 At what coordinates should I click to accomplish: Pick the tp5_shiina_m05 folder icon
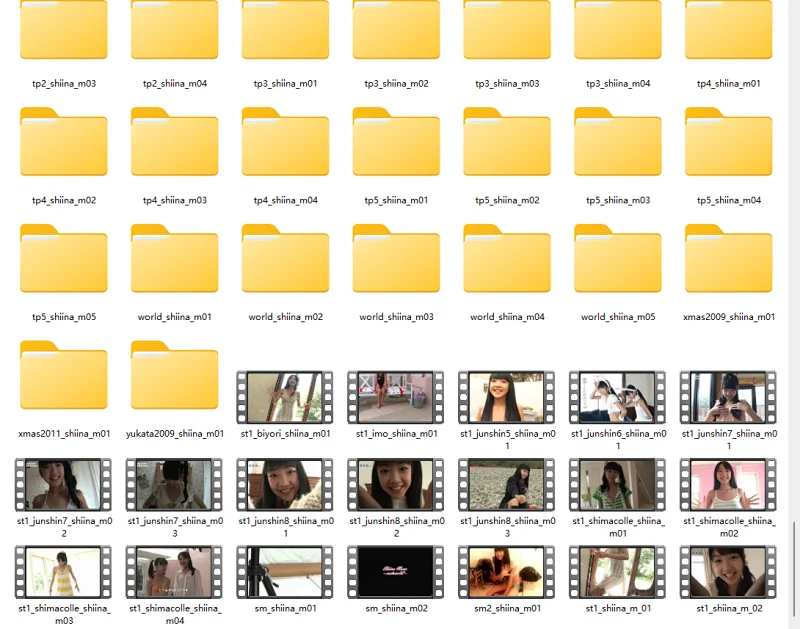point(64,258)
